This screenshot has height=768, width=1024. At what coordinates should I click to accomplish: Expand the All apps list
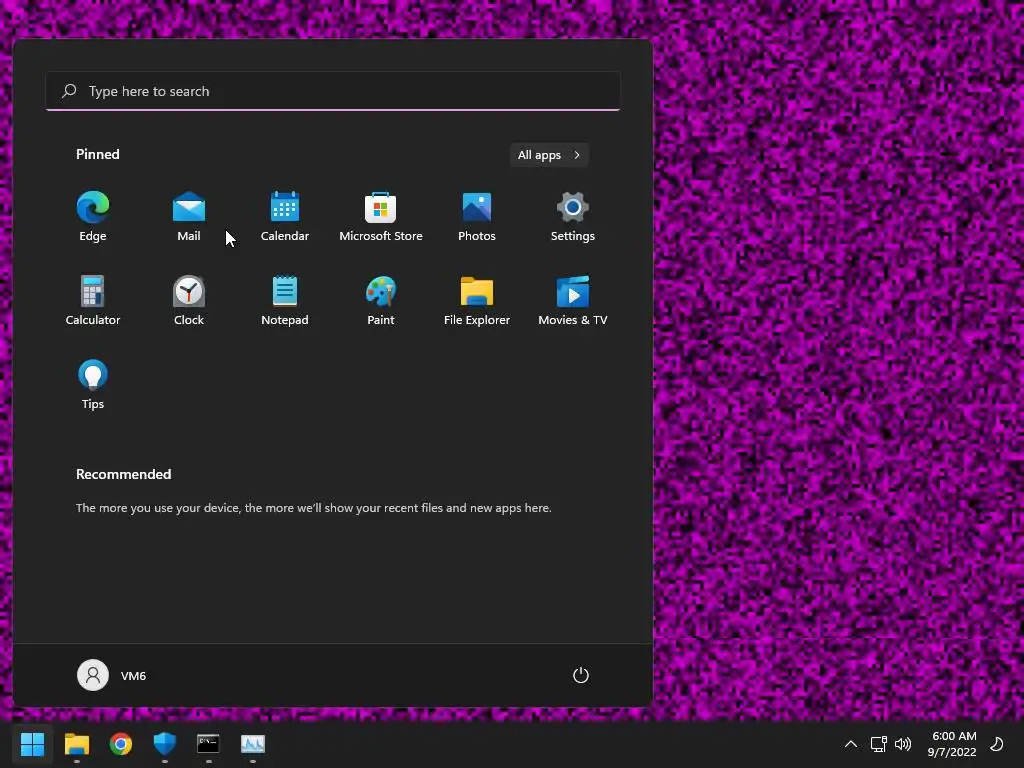[549, 155]
